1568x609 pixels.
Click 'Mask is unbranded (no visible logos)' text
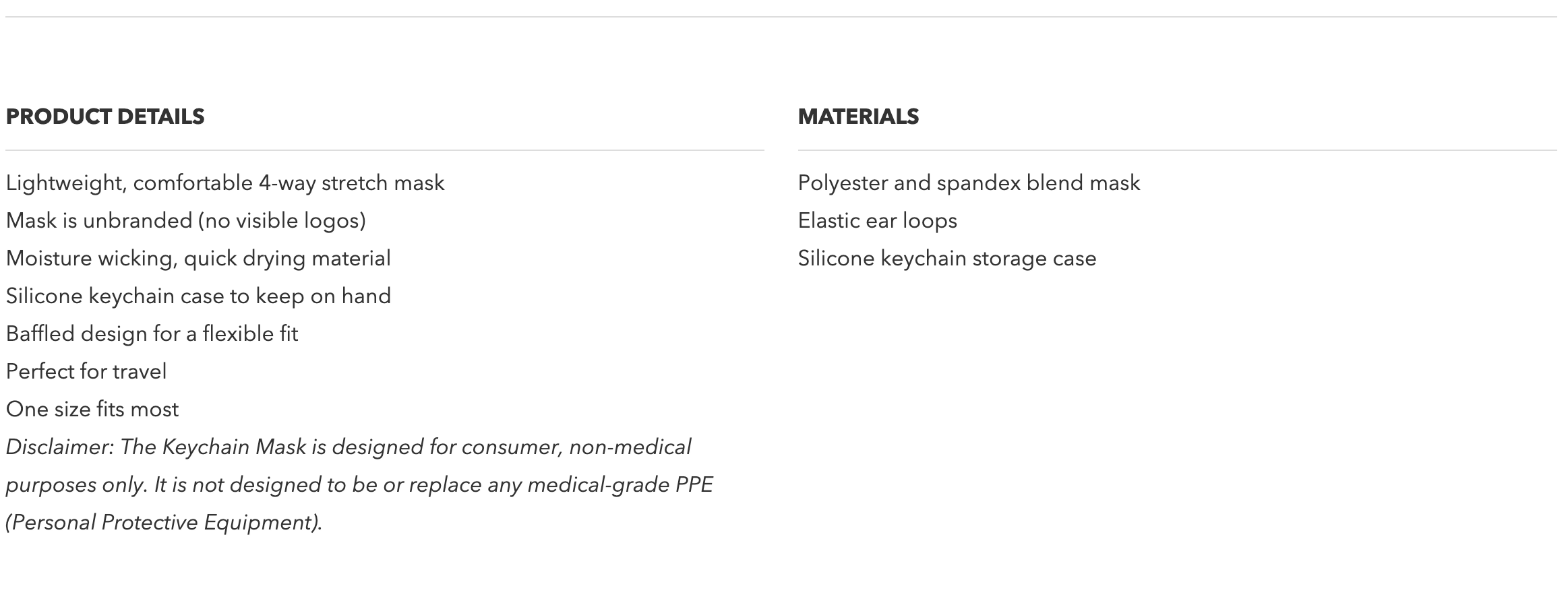185,221
